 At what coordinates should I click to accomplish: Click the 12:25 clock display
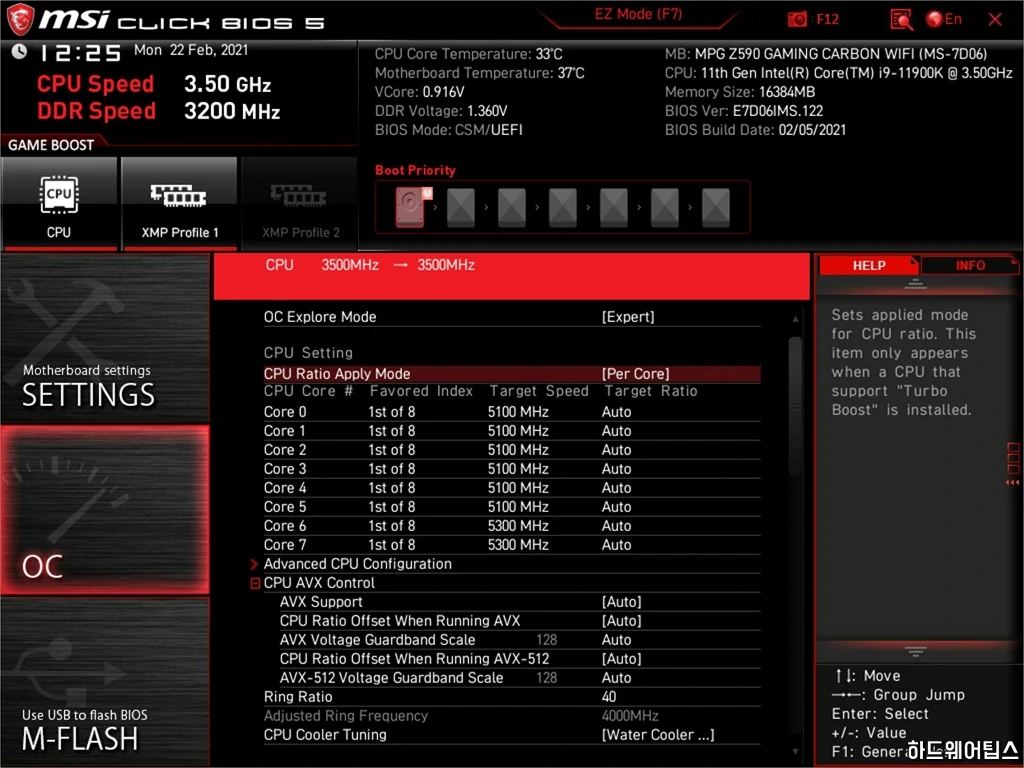click(x=81, y=52)
